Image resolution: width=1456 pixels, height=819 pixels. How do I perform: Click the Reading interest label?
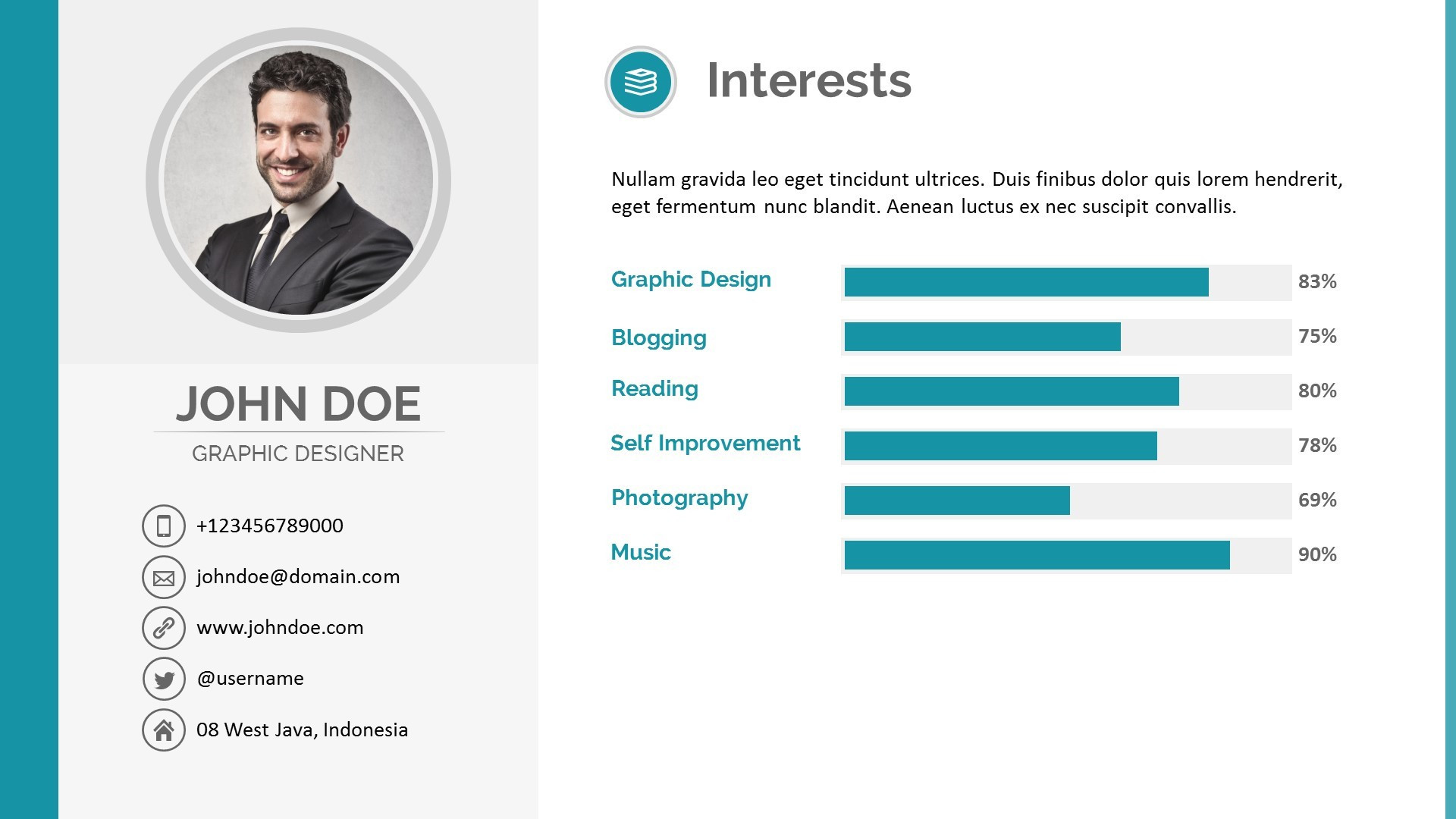coord(654,388)
